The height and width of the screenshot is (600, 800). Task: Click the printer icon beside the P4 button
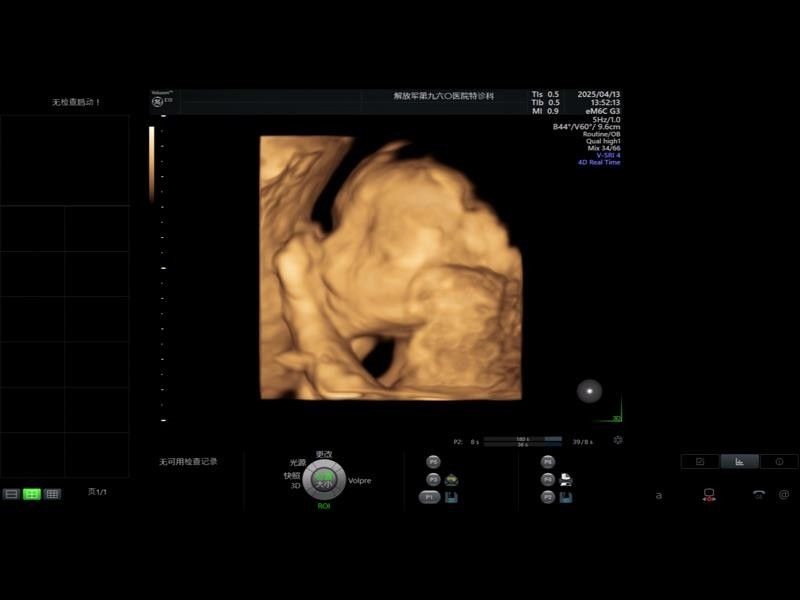click(x=566, y=480)
